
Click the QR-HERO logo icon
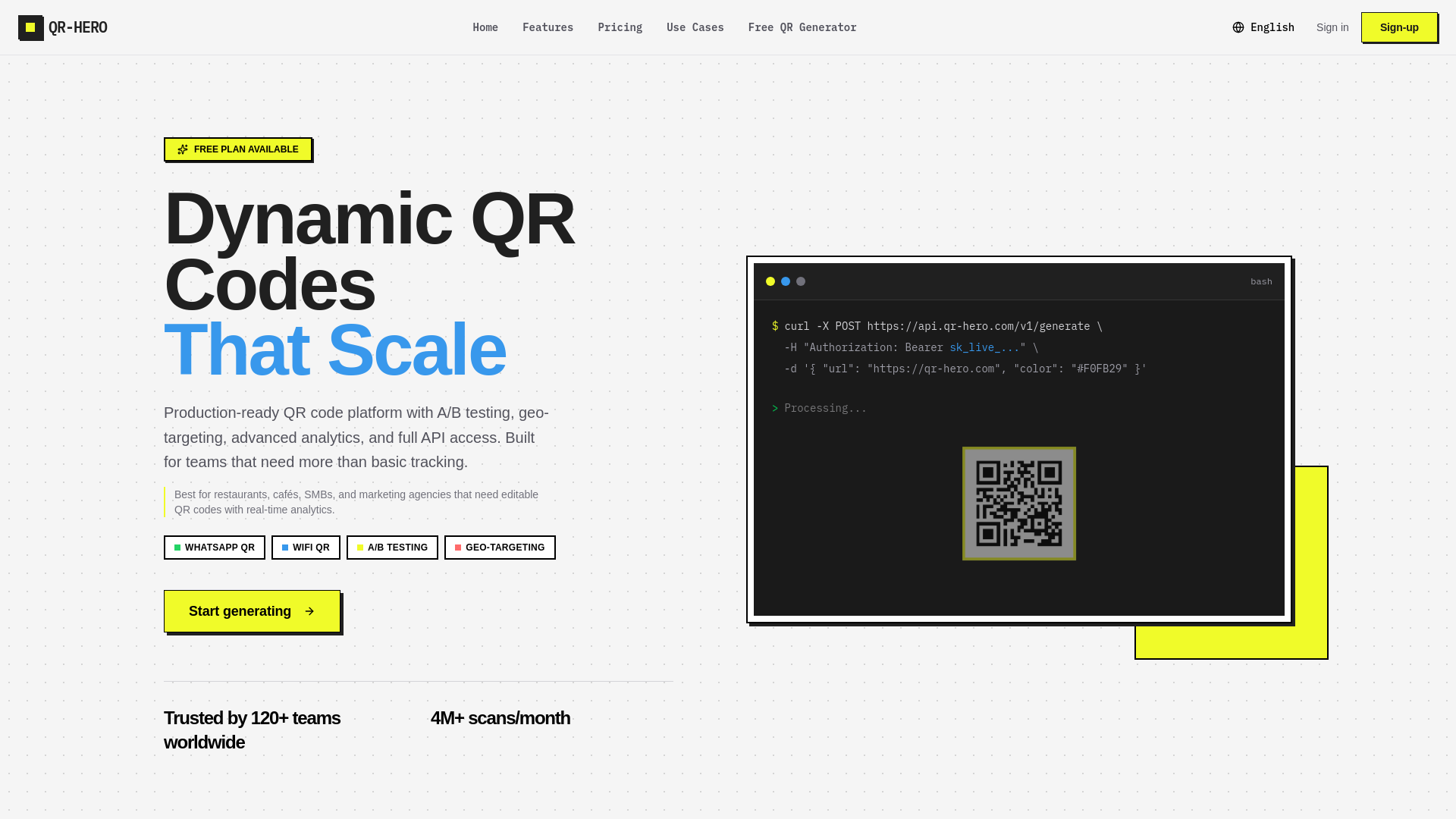(31, 27)
